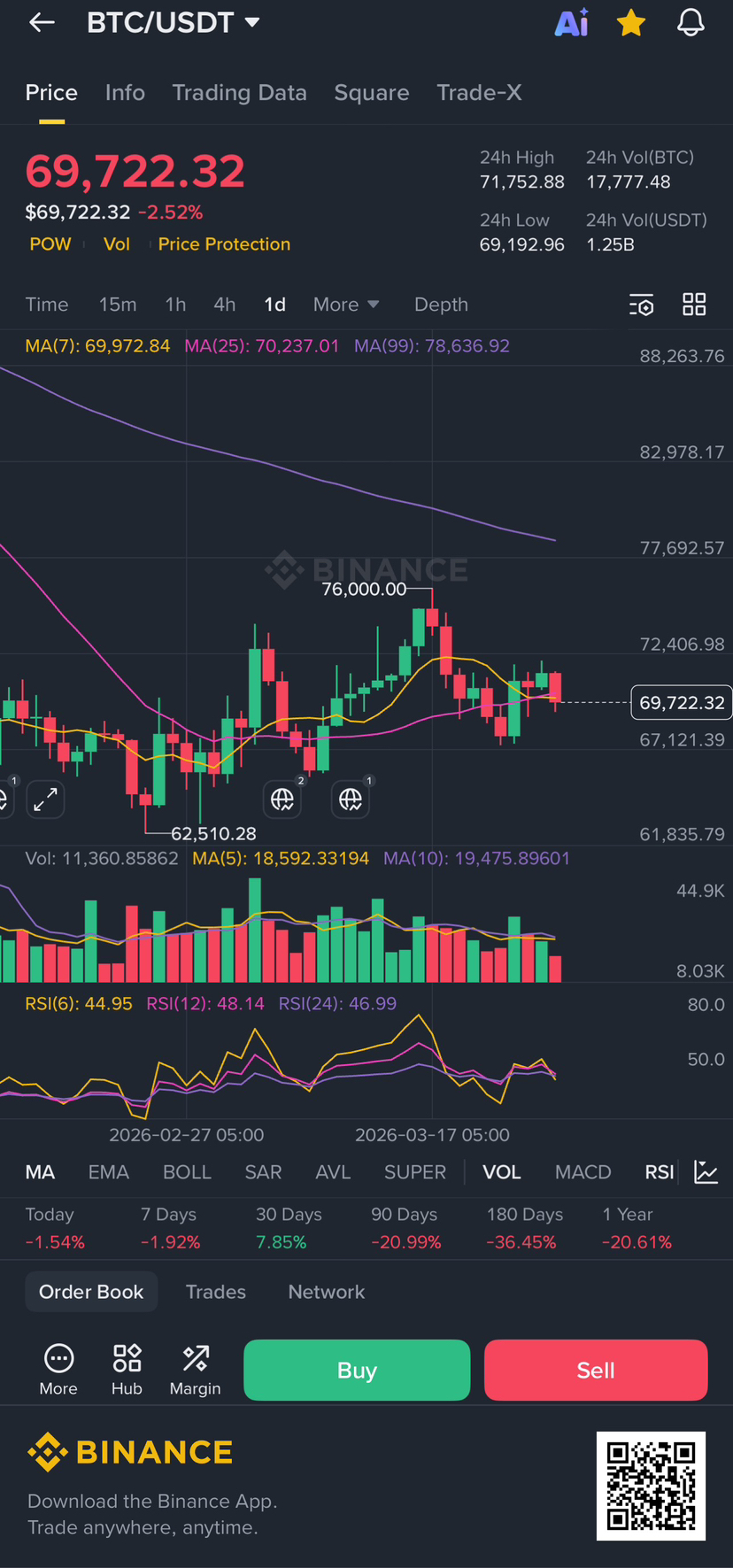Open the indicator chart settings icon

[706, 1172]
